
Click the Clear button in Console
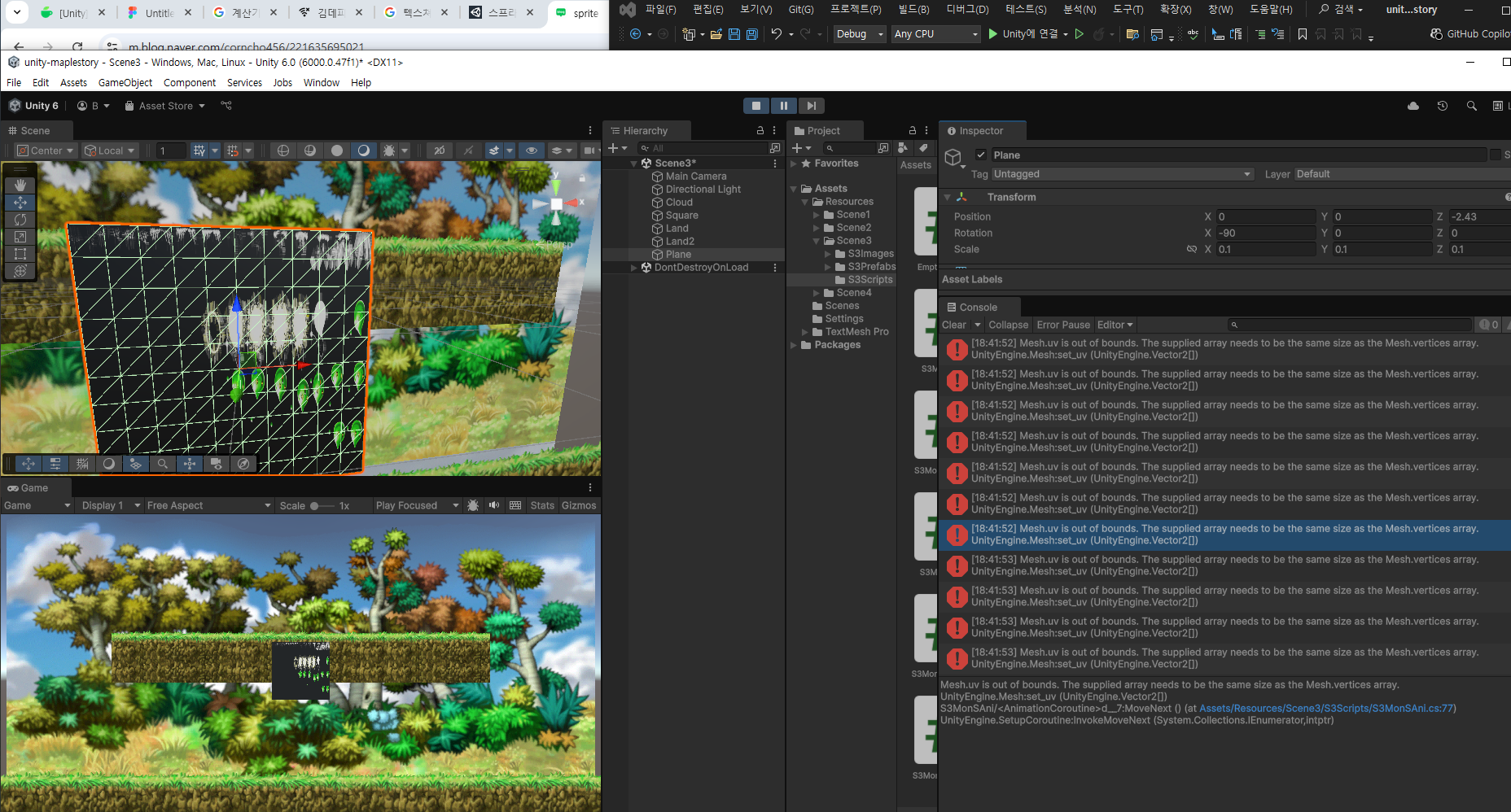(953, 325)
